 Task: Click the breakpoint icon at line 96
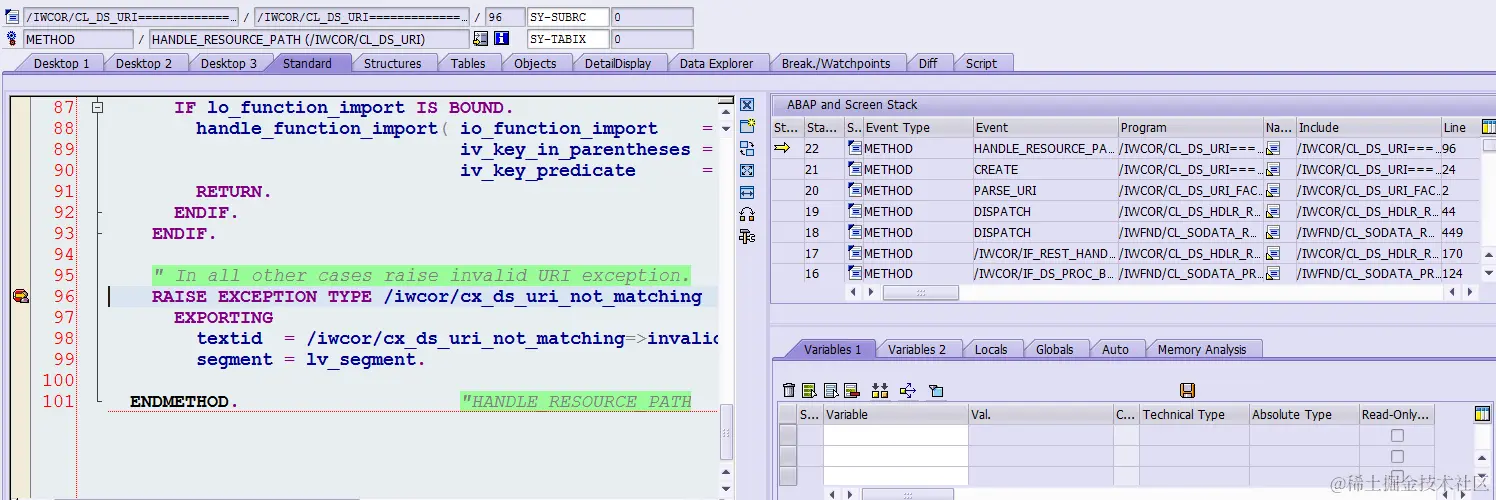pos(20,296)
